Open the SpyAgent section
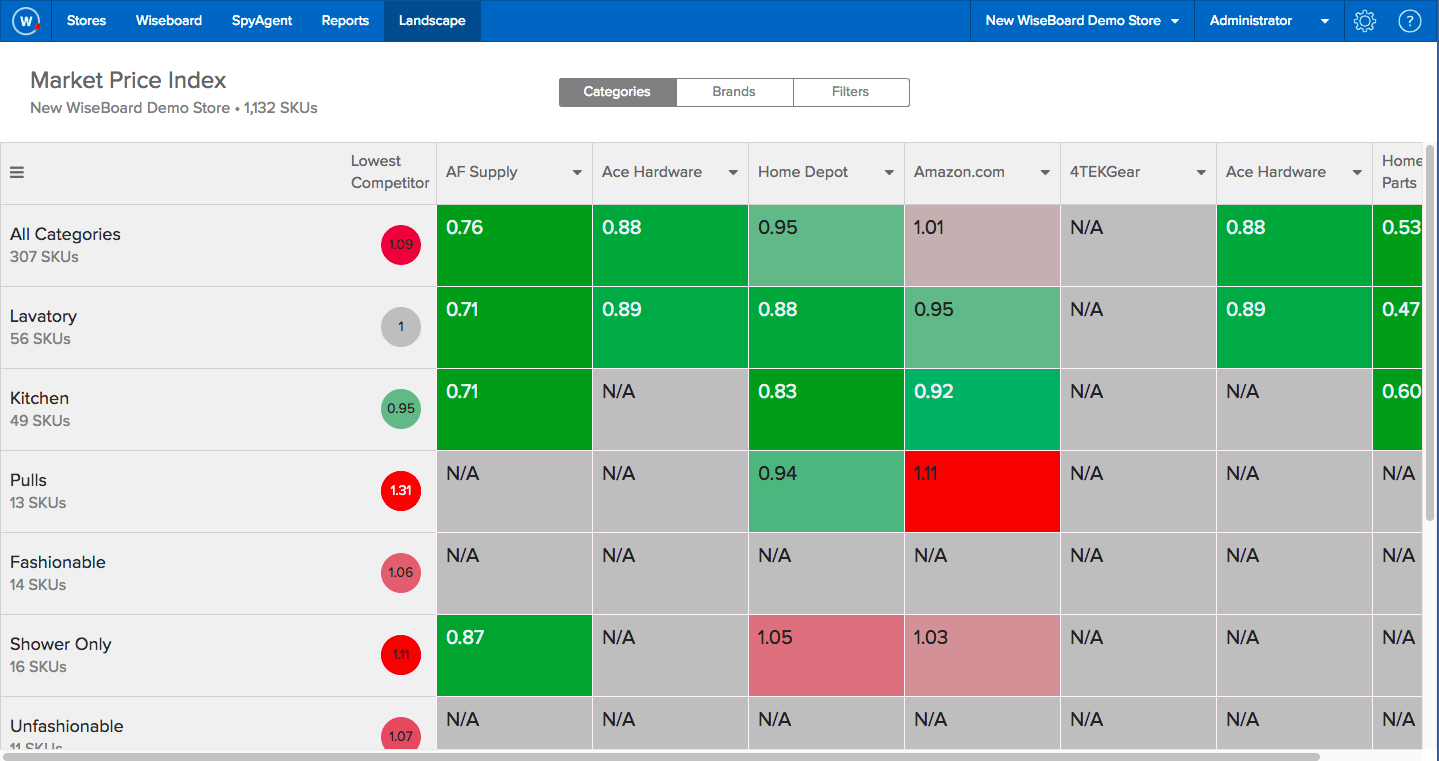The image size is (1439, 761). click(x=261, y=20)
